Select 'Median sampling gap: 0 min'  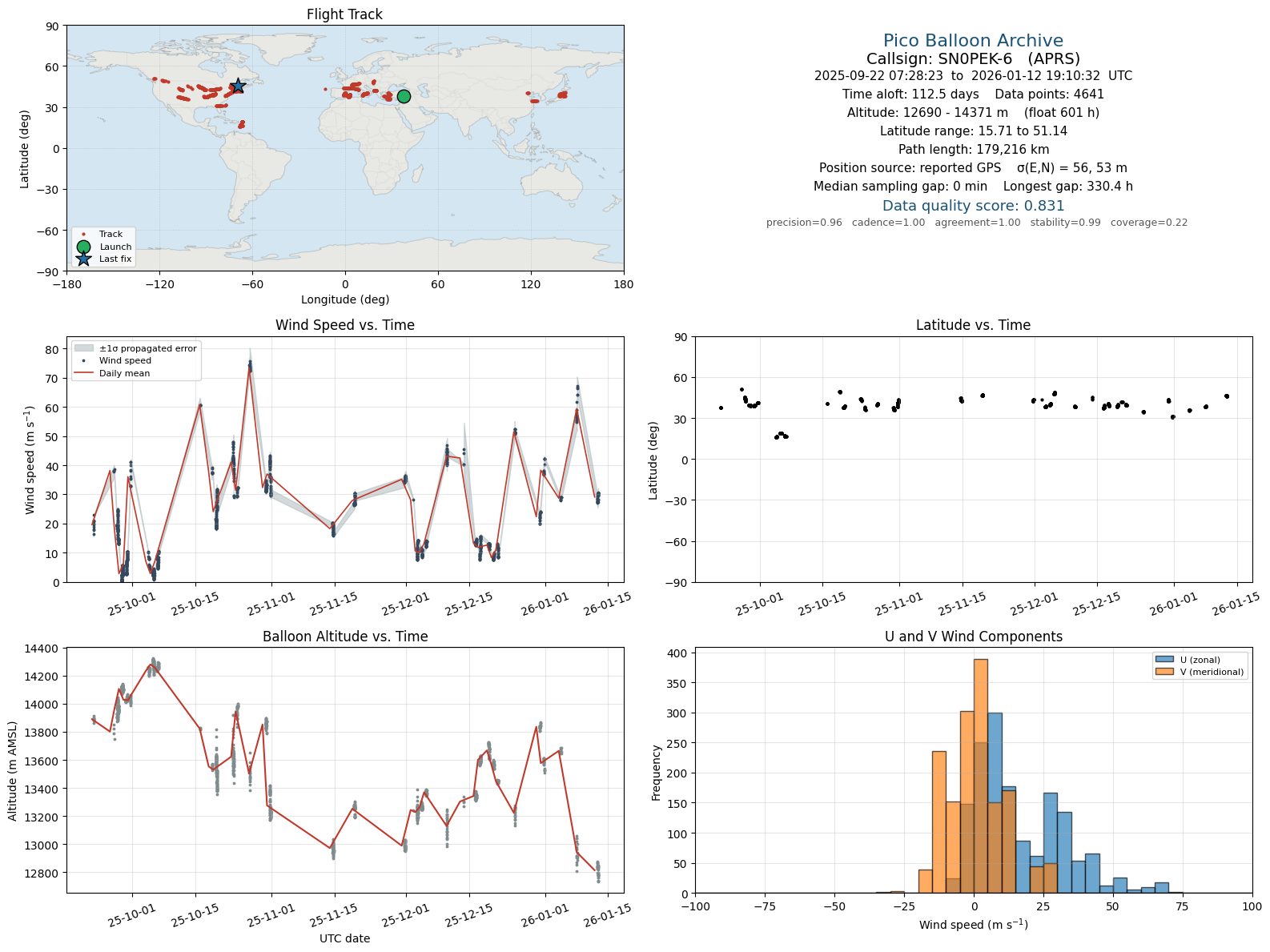[x=901, y=187]
